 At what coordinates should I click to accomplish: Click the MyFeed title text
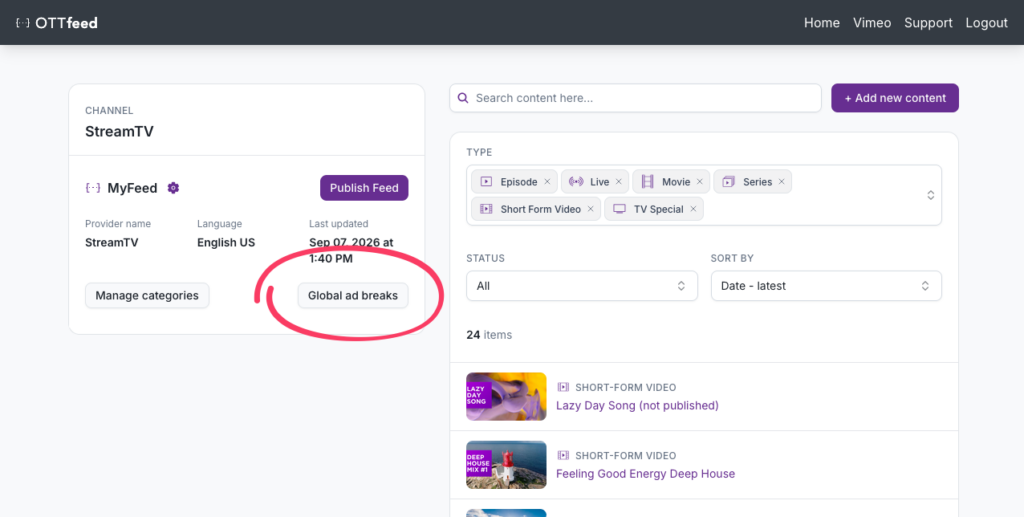point(133,188)
